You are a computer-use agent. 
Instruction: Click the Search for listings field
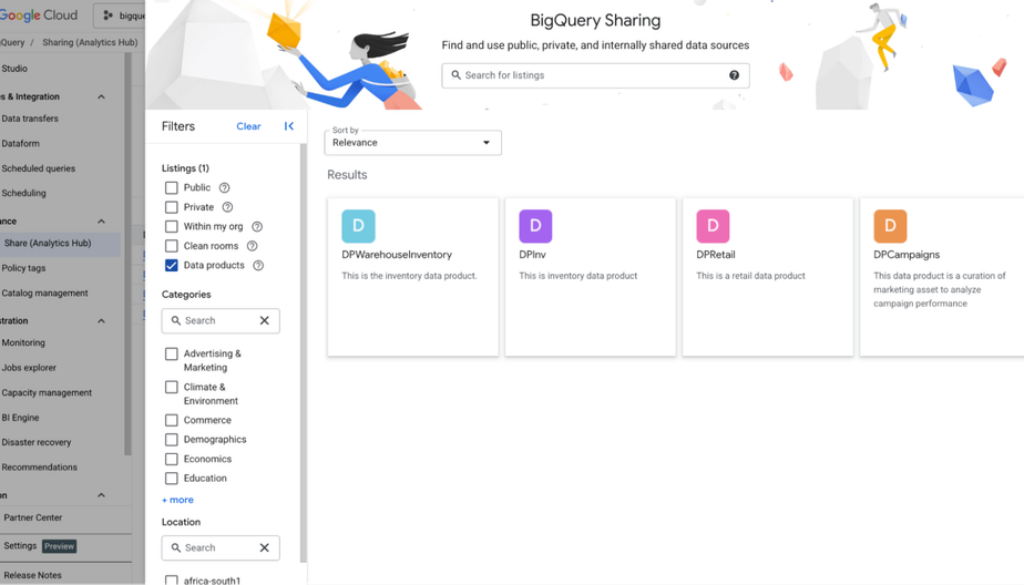point(590,75)
